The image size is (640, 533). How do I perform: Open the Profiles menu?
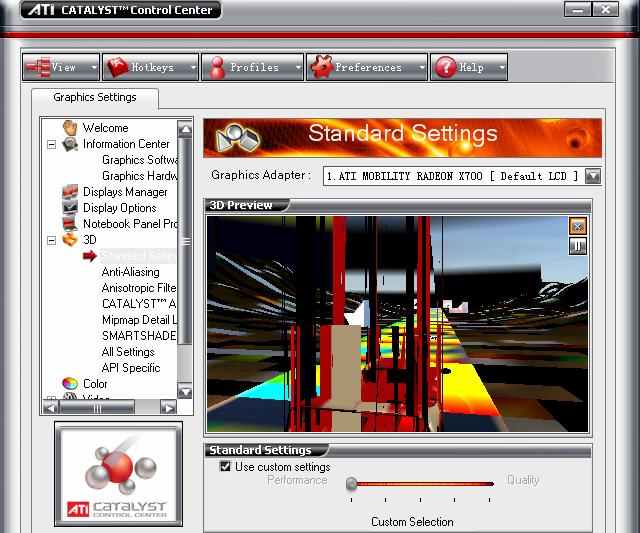[x=253, y=67]
